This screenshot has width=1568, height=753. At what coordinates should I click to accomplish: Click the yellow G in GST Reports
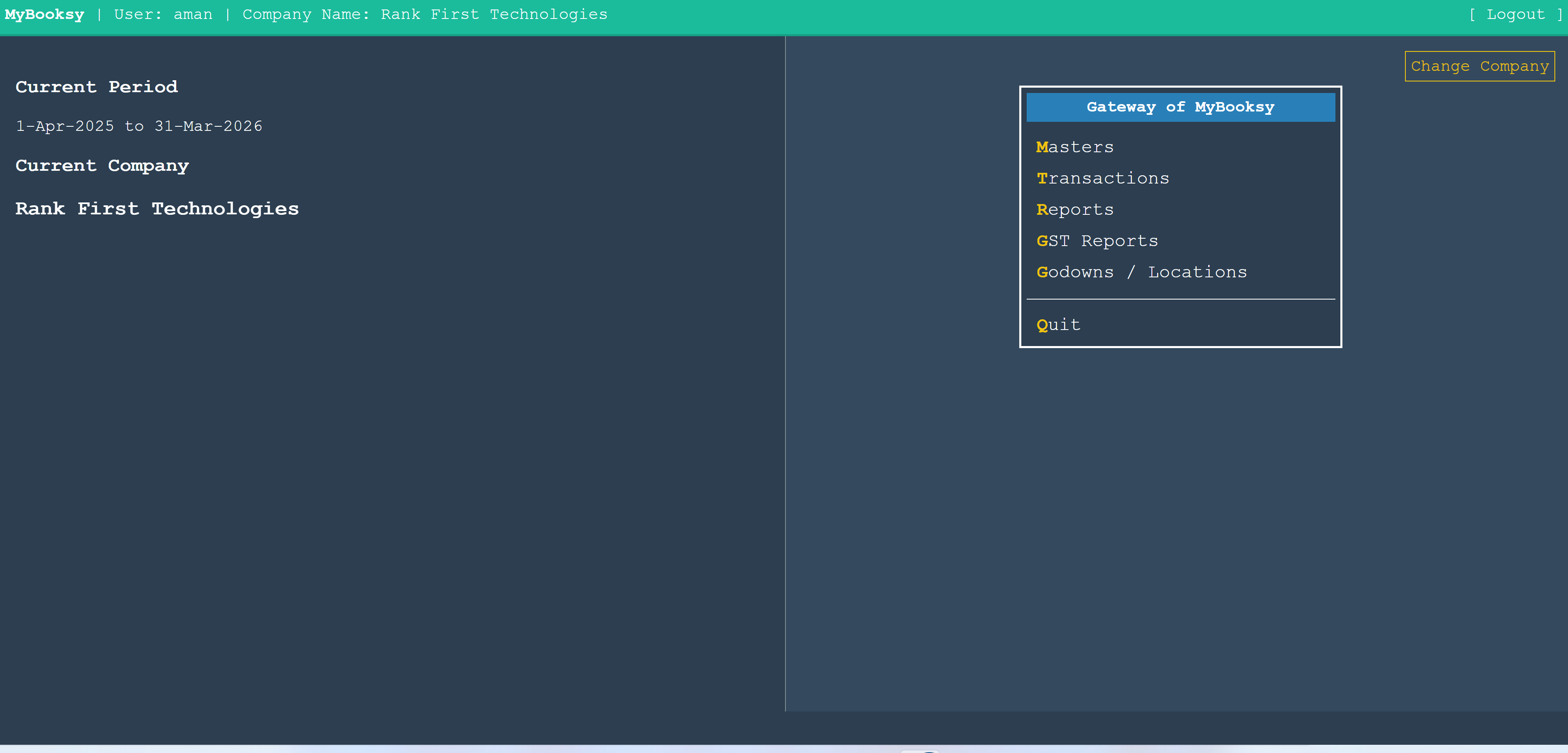click(1043, 241)
